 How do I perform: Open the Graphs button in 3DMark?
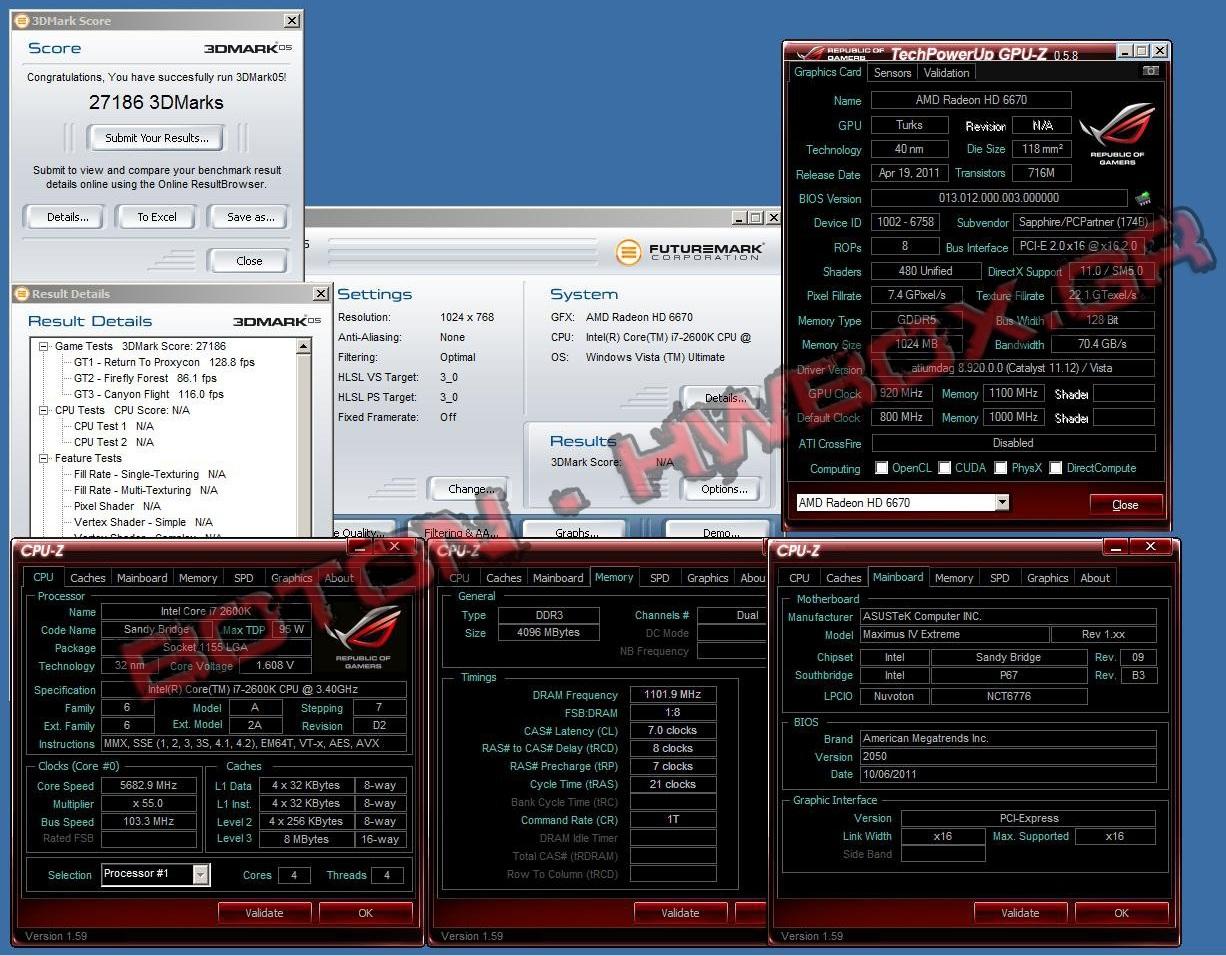[x=577, y=532]
